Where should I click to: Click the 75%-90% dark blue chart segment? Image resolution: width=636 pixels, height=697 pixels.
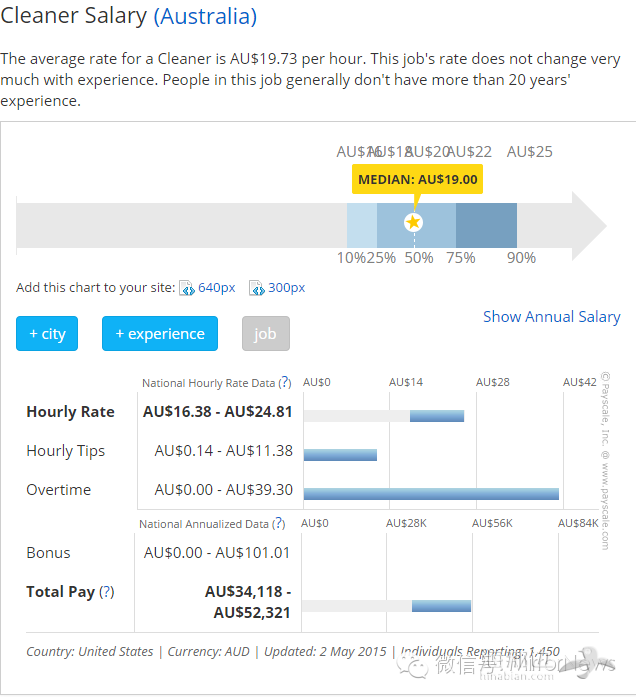pyautogui.click(x=486, y=225)
